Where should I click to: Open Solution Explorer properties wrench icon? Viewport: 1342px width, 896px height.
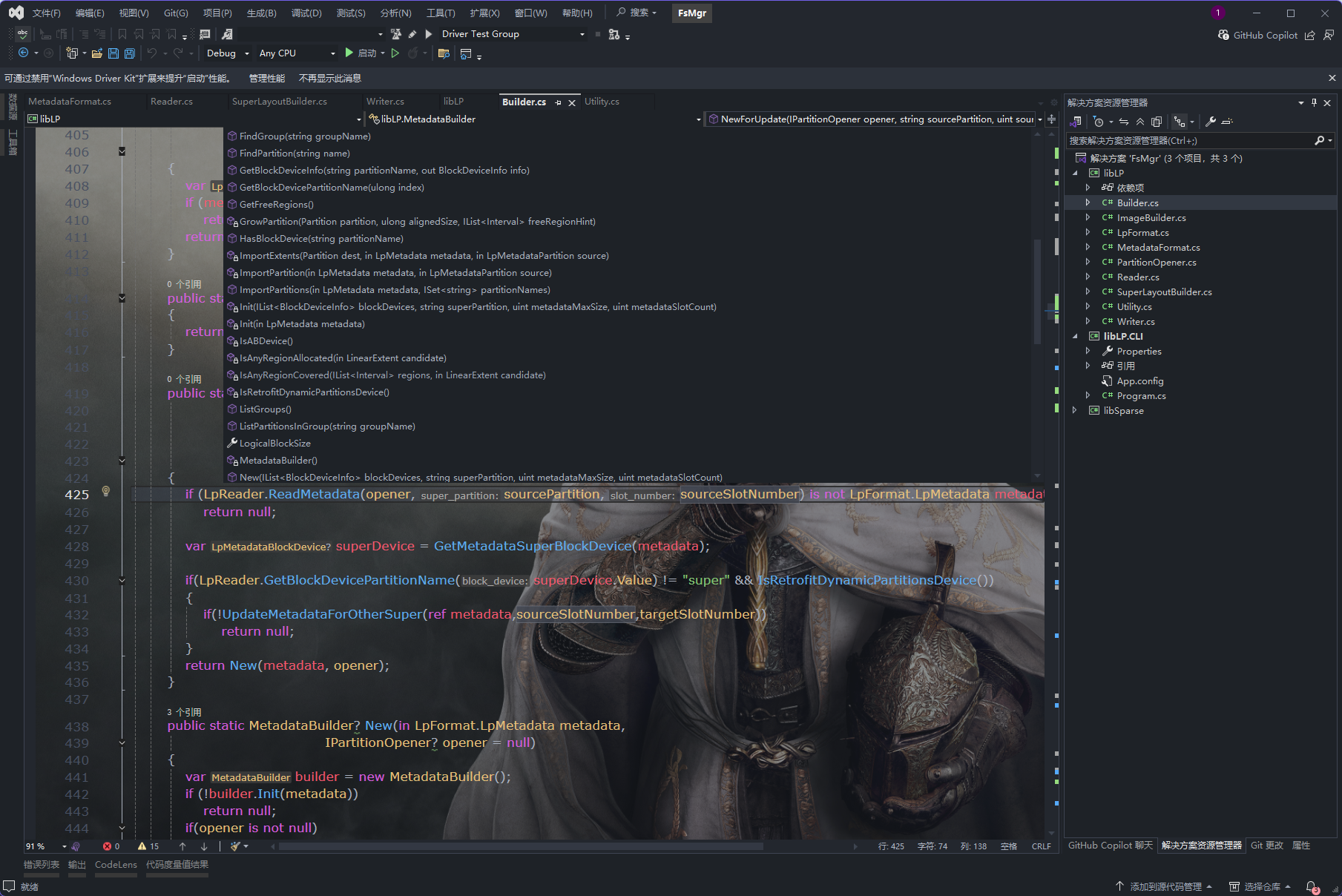[x=1211, y=122]
